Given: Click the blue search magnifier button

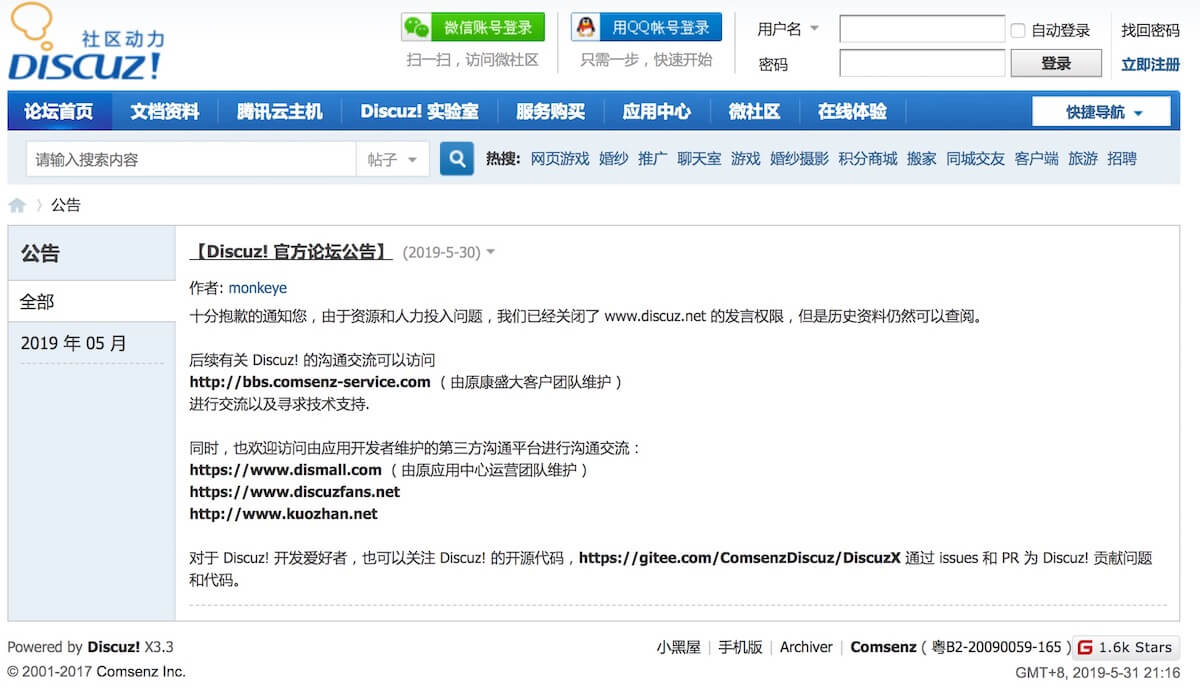Looking at the screenshot, I should coord(457,159).
